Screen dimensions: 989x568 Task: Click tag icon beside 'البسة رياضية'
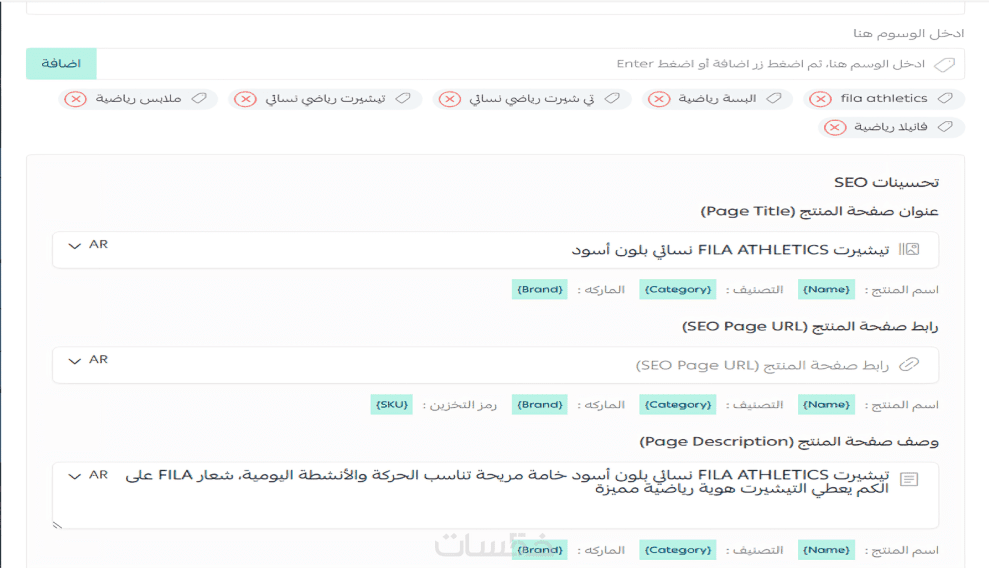pos(774,98)
